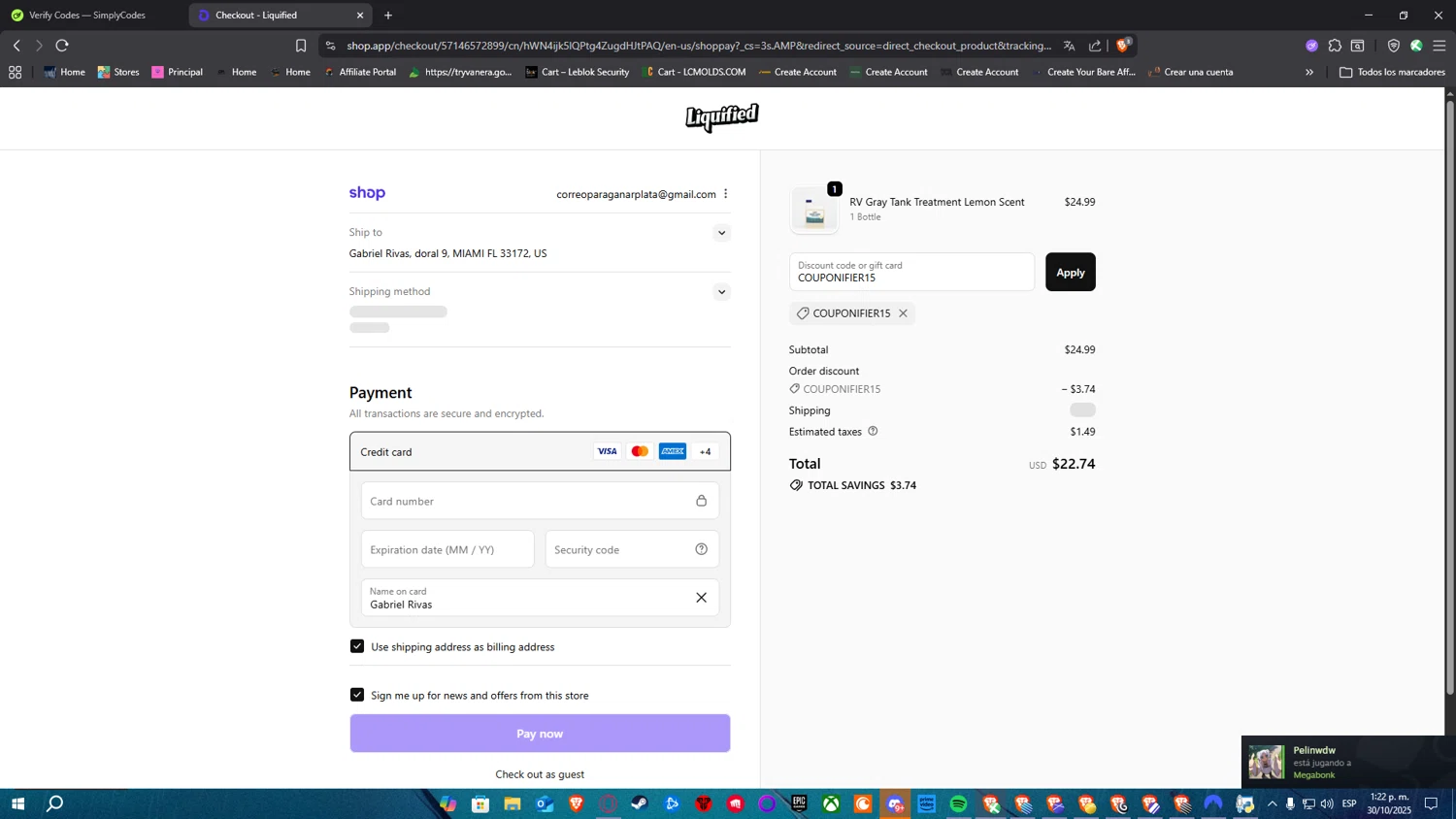The image size is (1456, 819).
Task: Open the browser extensions puzzle icon
Action: point(1335,46)
